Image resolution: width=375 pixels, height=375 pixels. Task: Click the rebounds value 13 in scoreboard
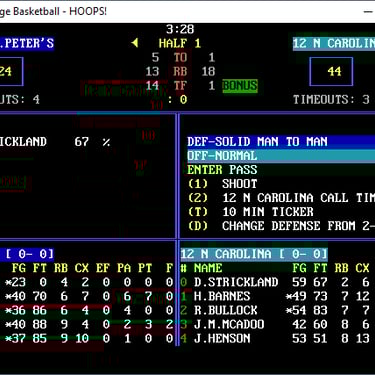[x=152, y=71]
